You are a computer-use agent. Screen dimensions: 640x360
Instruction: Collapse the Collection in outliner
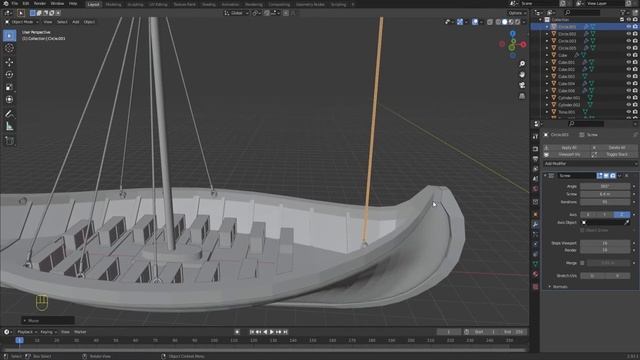coord(541,20)
